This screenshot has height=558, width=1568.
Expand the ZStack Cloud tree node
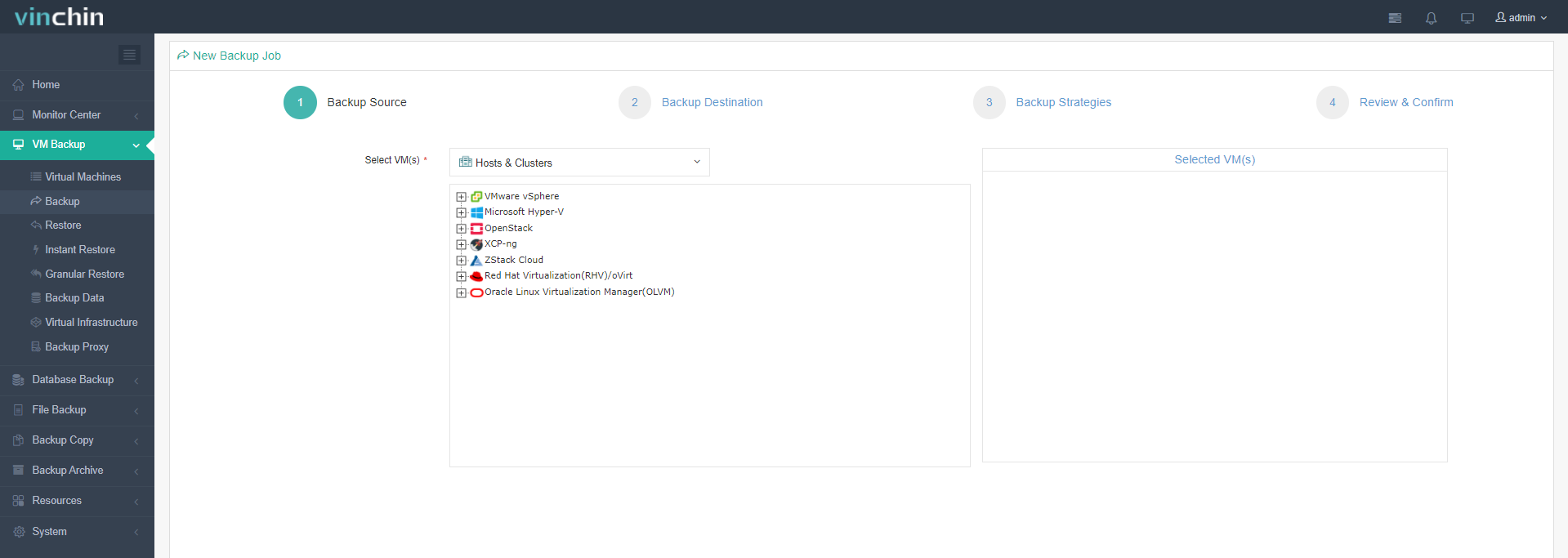tap(461, 261)
